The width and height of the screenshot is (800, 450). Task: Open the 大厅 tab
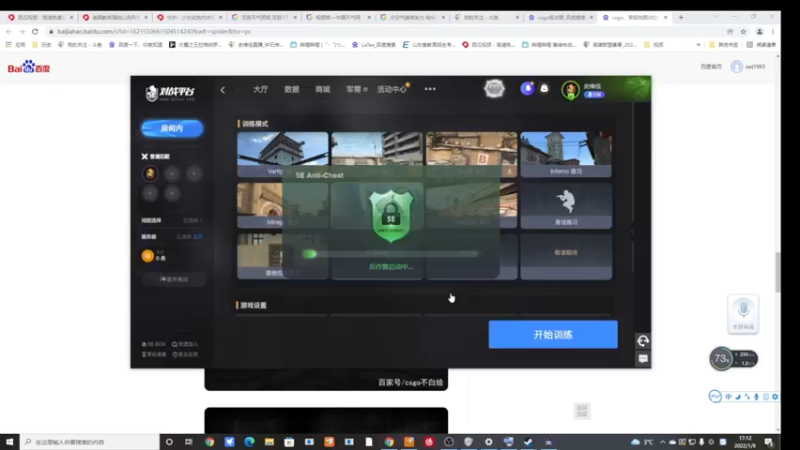pos(260,89)
